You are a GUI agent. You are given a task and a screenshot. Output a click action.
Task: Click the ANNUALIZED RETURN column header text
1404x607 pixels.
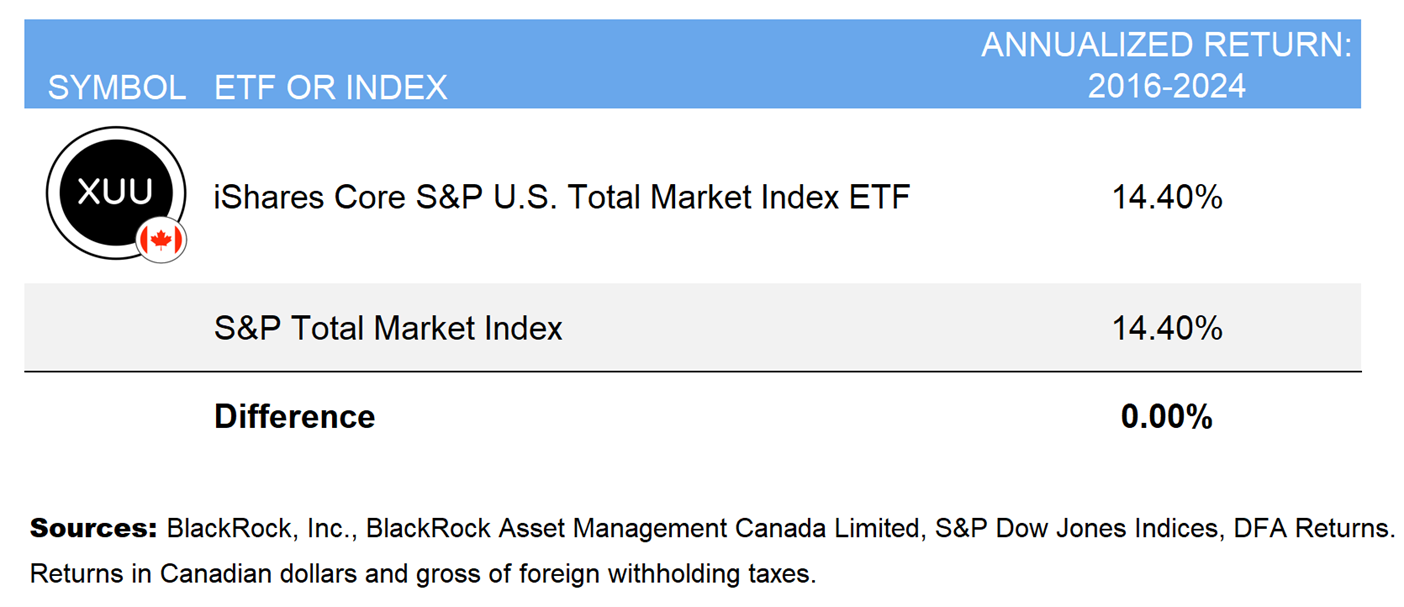1166,46
